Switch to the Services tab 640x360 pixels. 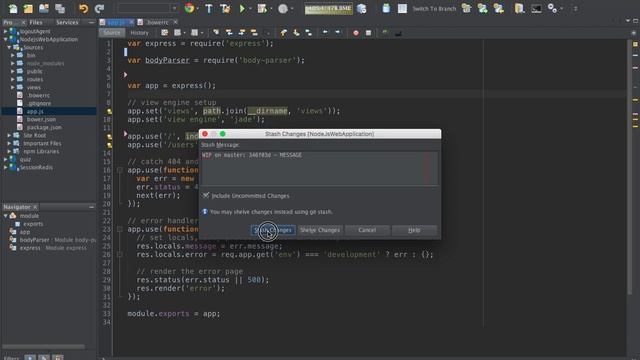[x=67, y=22]
